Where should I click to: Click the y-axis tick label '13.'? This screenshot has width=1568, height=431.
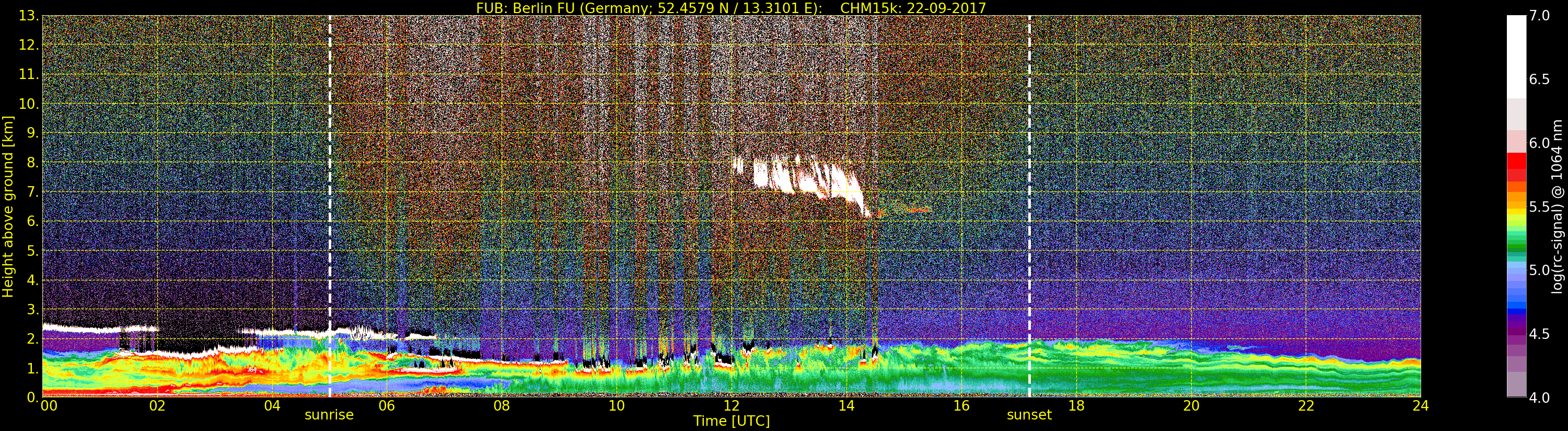coord(29,16)
